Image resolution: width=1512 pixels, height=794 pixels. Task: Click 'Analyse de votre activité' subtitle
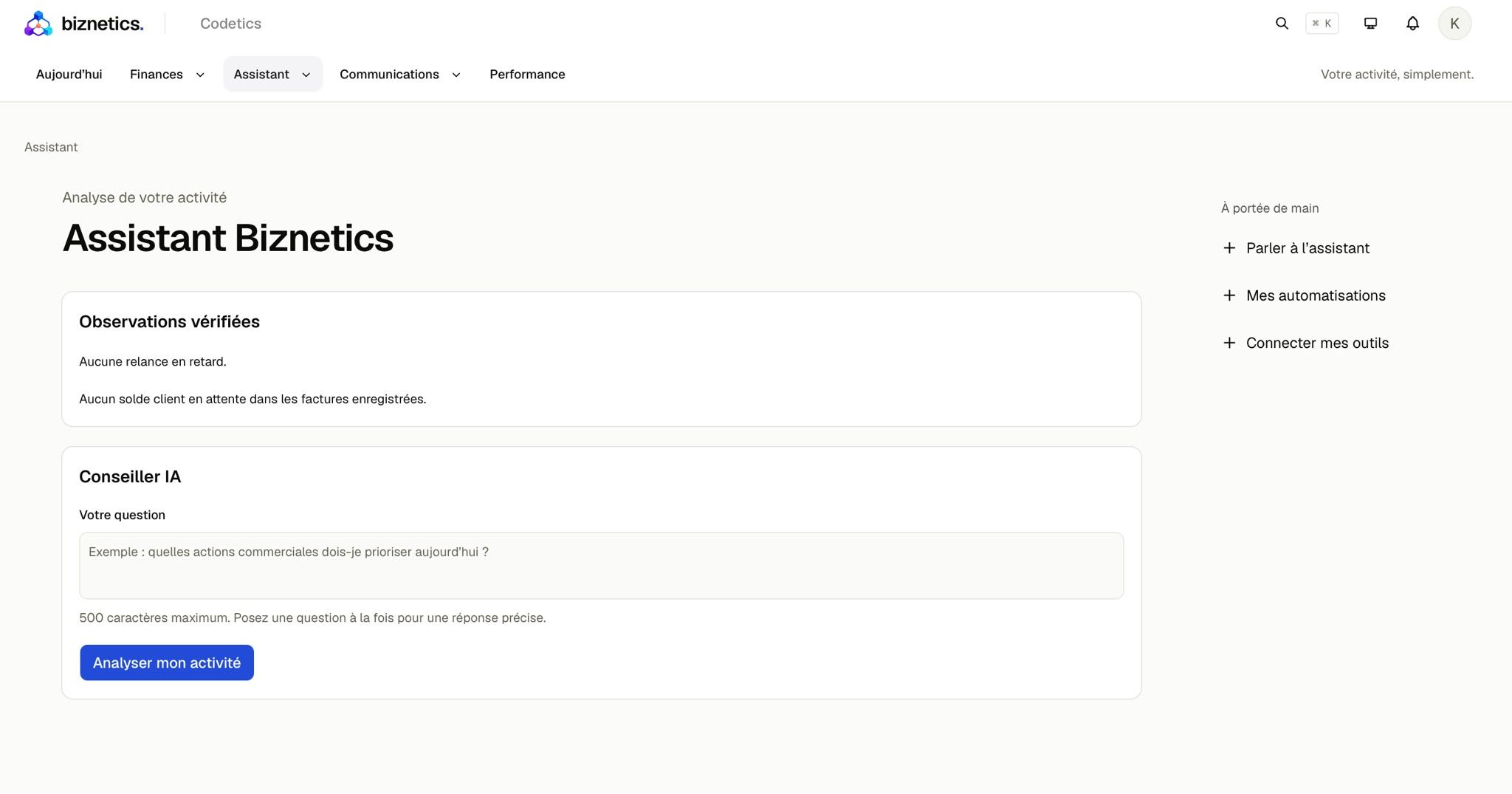(144, 197)
